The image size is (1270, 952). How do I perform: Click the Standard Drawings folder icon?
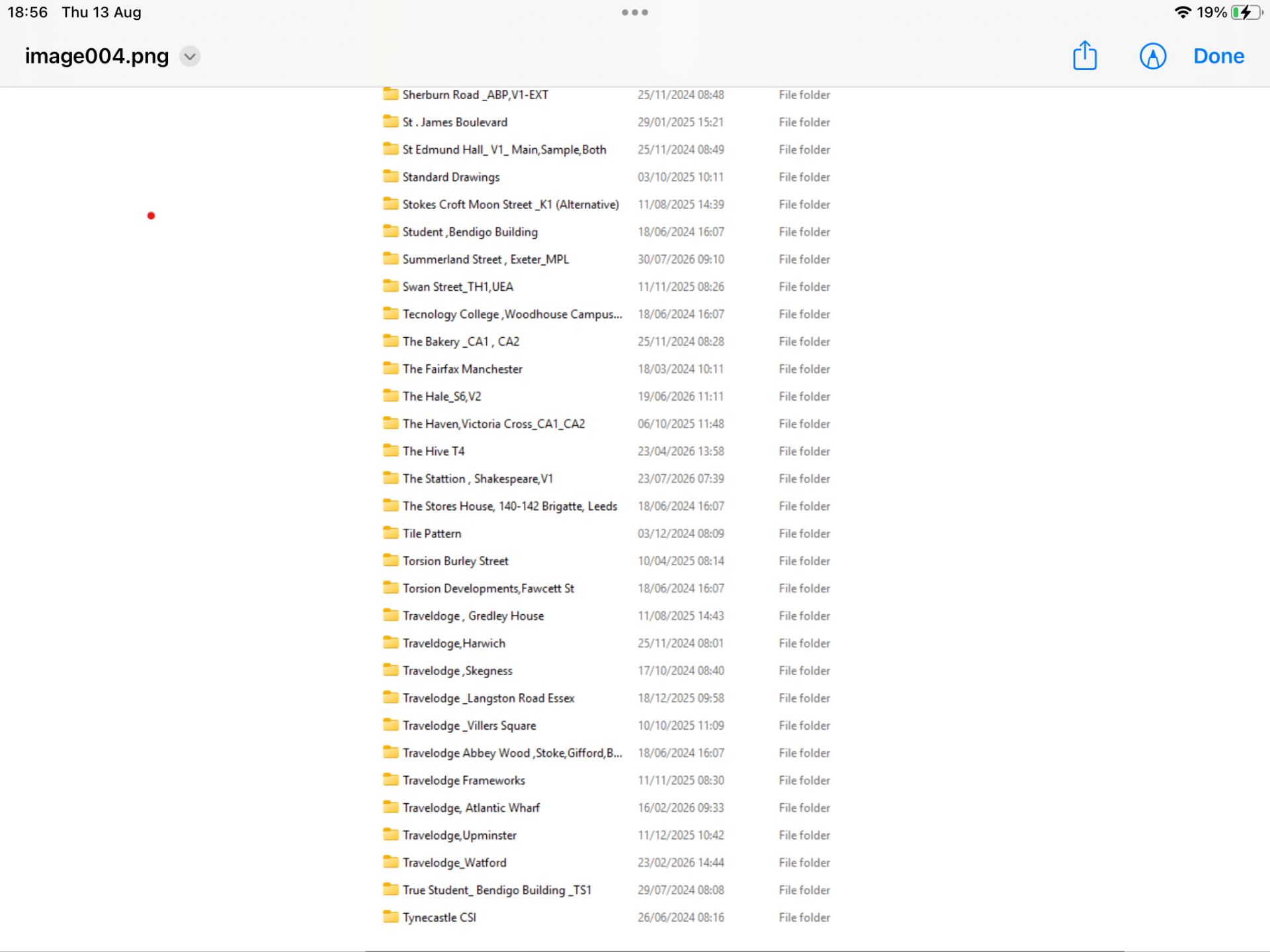pyautogui.click(x=391, y=177)
